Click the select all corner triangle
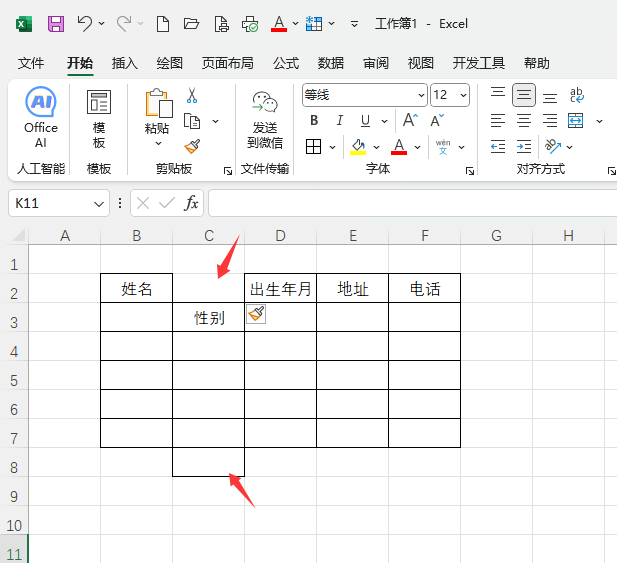617x563 pixels. pos(18,235)
